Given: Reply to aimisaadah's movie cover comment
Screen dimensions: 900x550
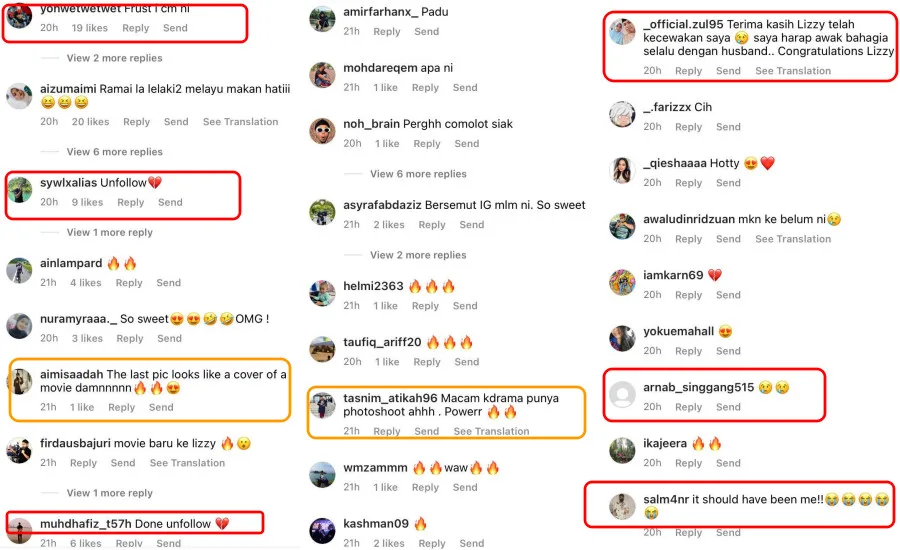Looking at the screenshot, I should tap(121, 407).
